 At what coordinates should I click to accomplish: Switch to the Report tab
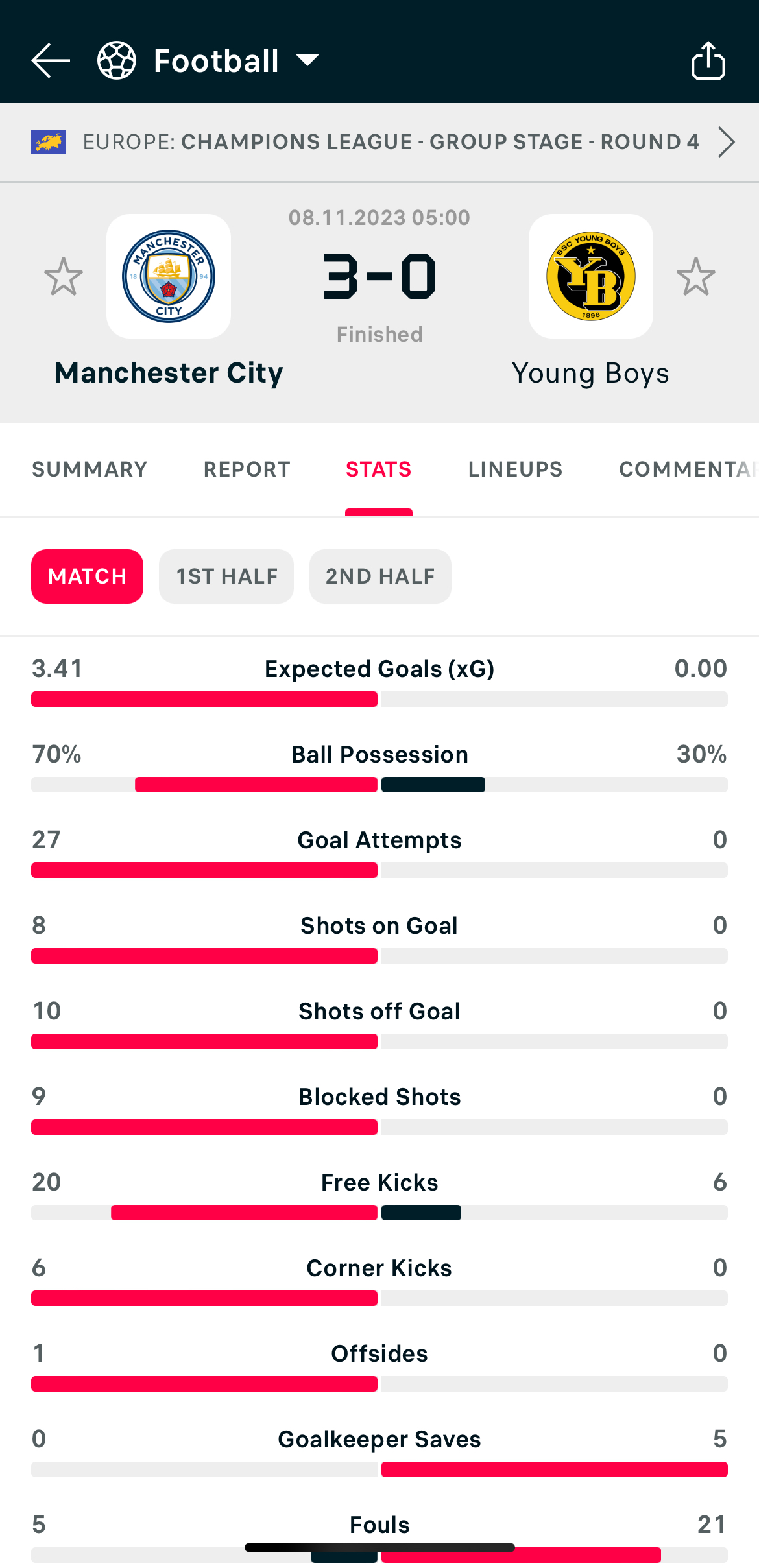[x=247, y=469]
